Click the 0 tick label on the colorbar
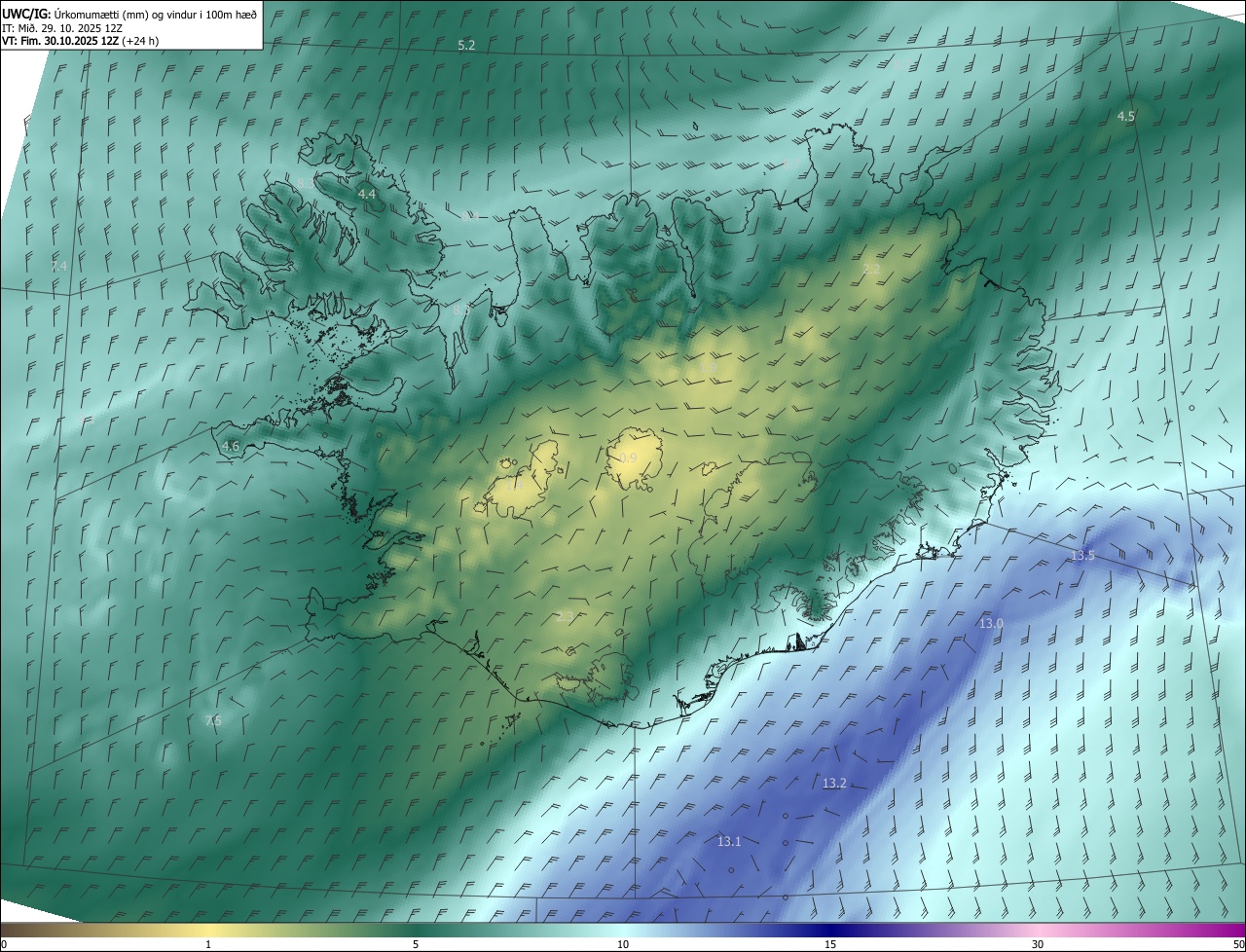The height and width of the screenshot is (952, 1246). click(4, 944)
